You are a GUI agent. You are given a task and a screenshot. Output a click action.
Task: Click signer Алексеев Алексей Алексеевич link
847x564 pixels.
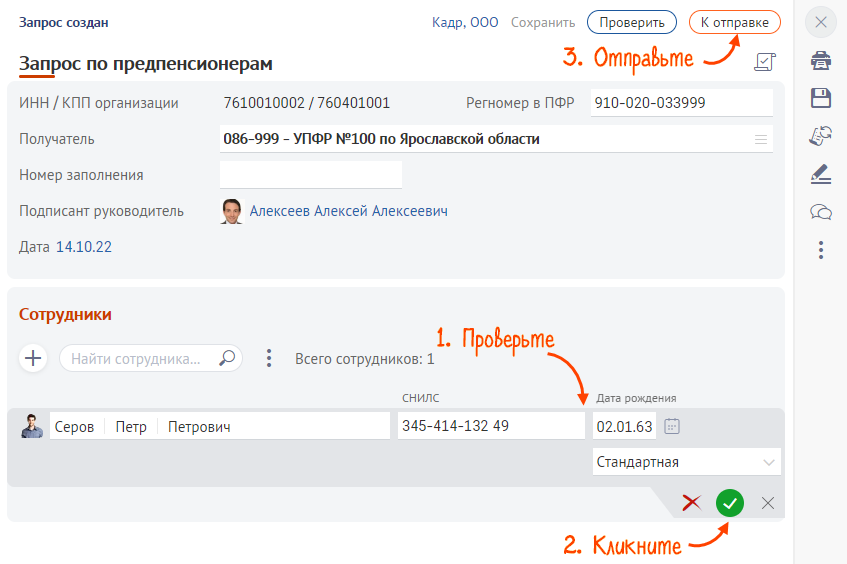tap(348, 211)
